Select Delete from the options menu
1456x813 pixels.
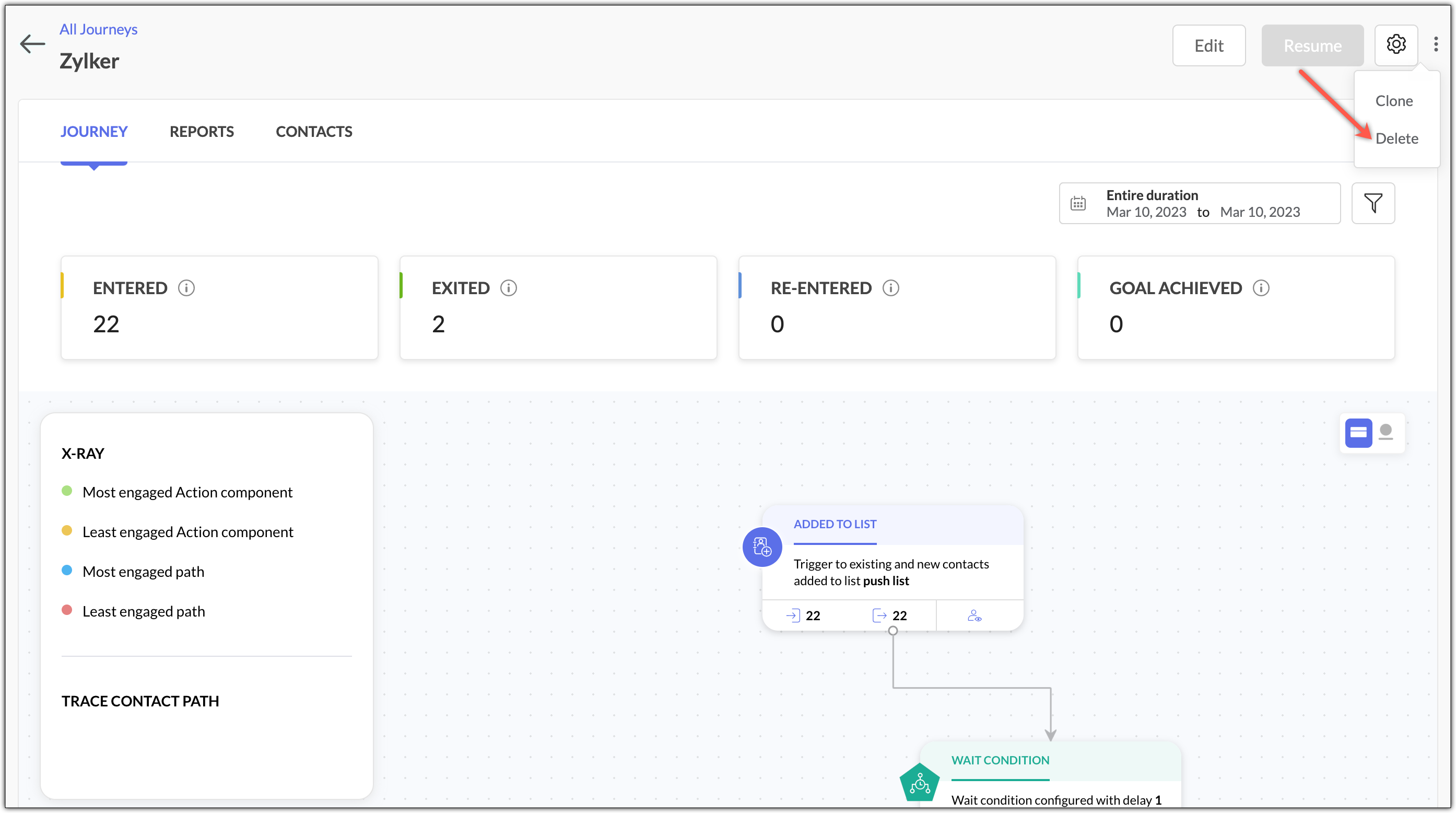tap(1396, 138)
